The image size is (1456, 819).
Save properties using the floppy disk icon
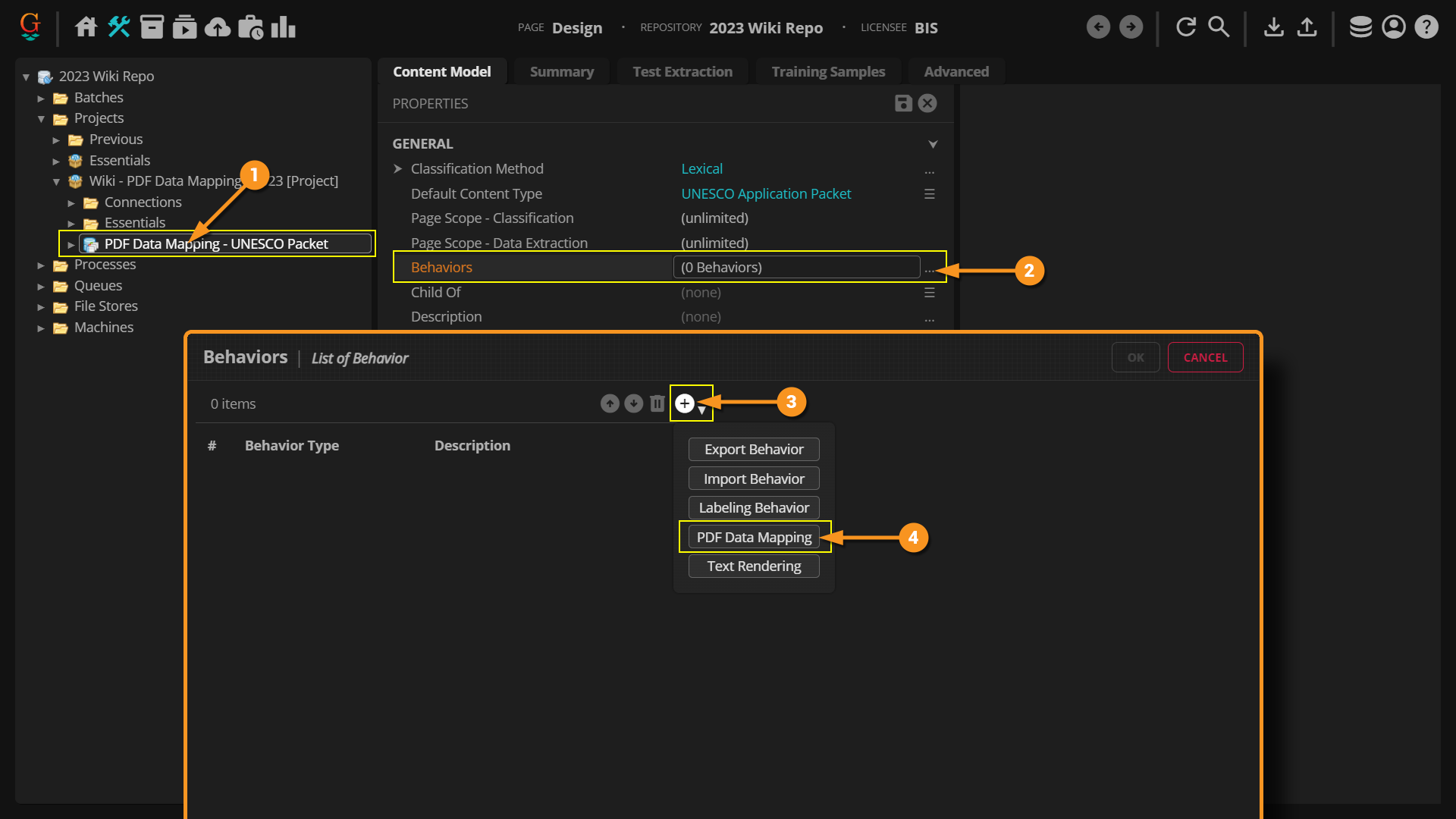(x=902, y=103)
